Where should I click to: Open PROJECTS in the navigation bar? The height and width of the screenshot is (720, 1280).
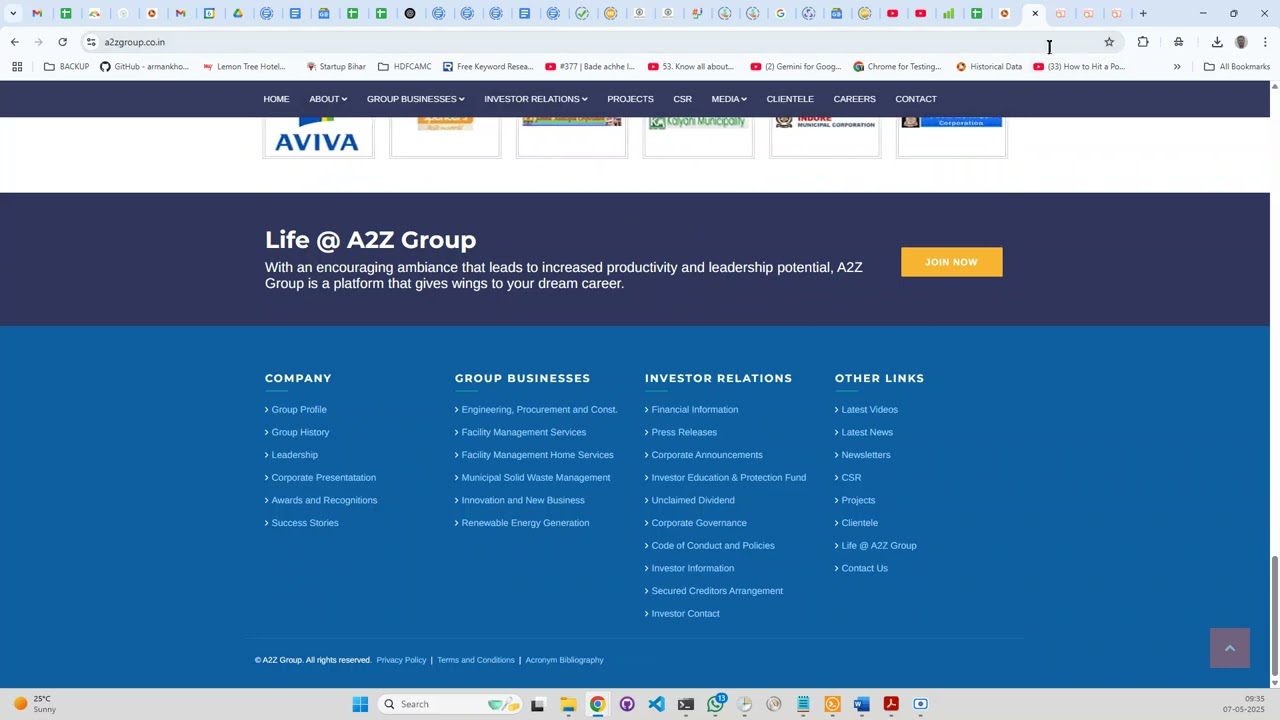(x=630, y=99)
